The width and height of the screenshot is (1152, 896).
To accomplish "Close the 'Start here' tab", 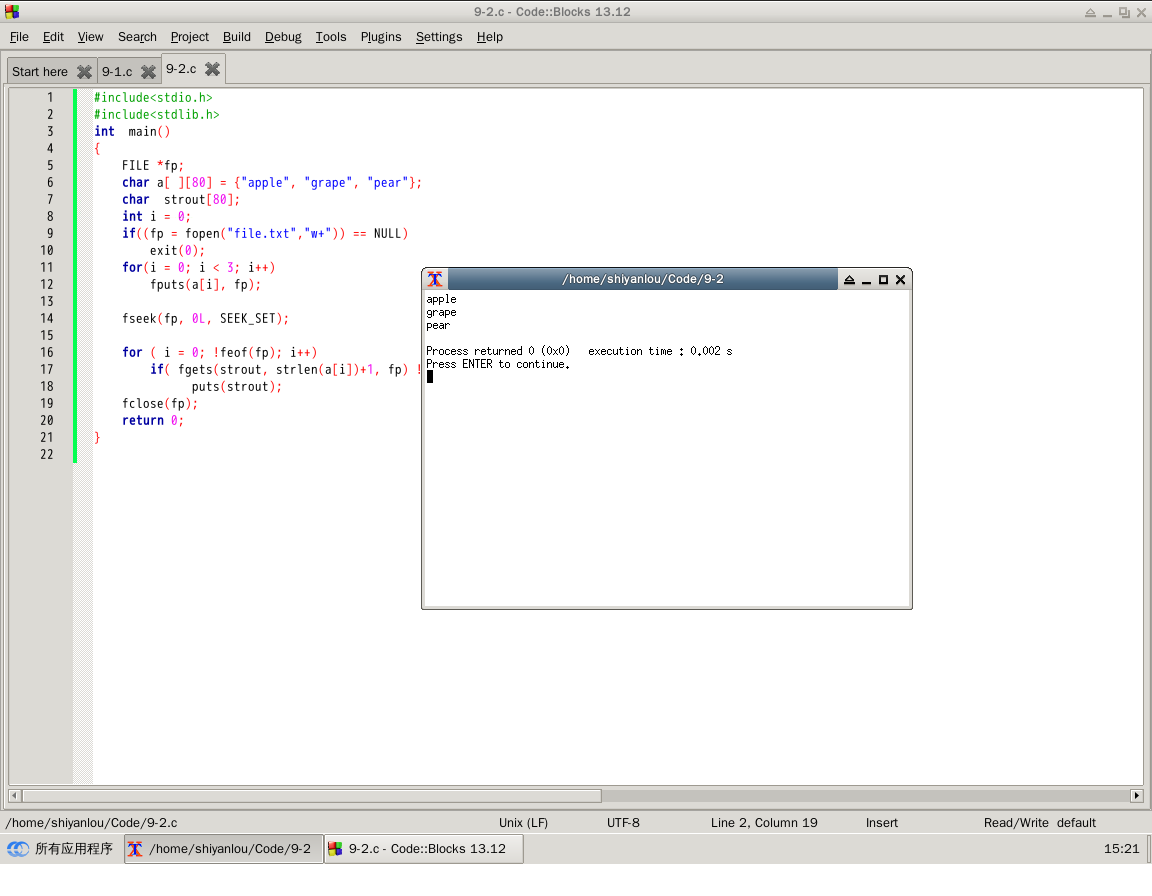I will point(84,71).
